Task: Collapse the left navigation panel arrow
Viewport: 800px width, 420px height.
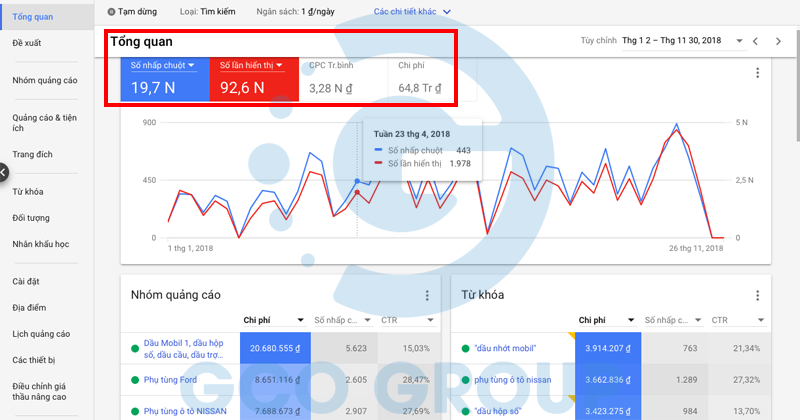Action: [x=4, y=172]
